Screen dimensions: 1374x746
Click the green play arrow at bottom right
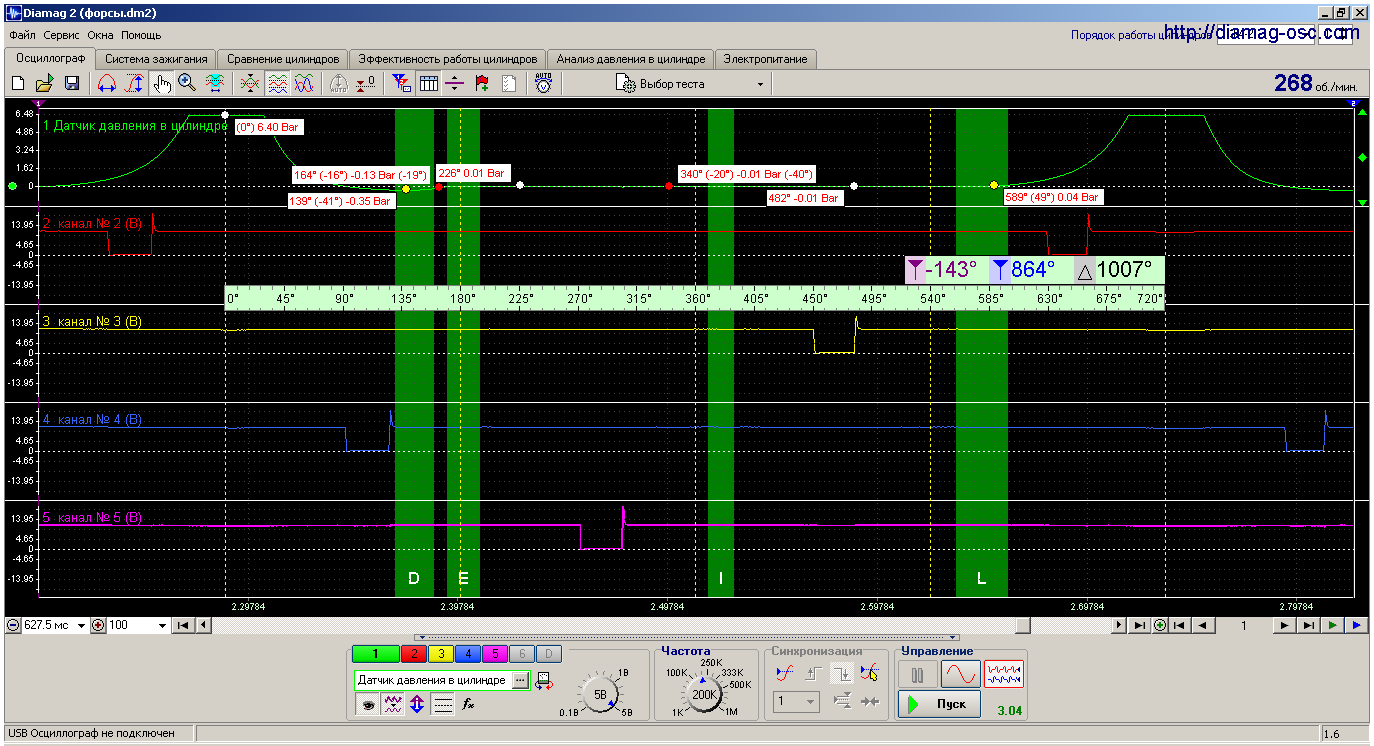pyautogui.click(x=1333, y=626)
